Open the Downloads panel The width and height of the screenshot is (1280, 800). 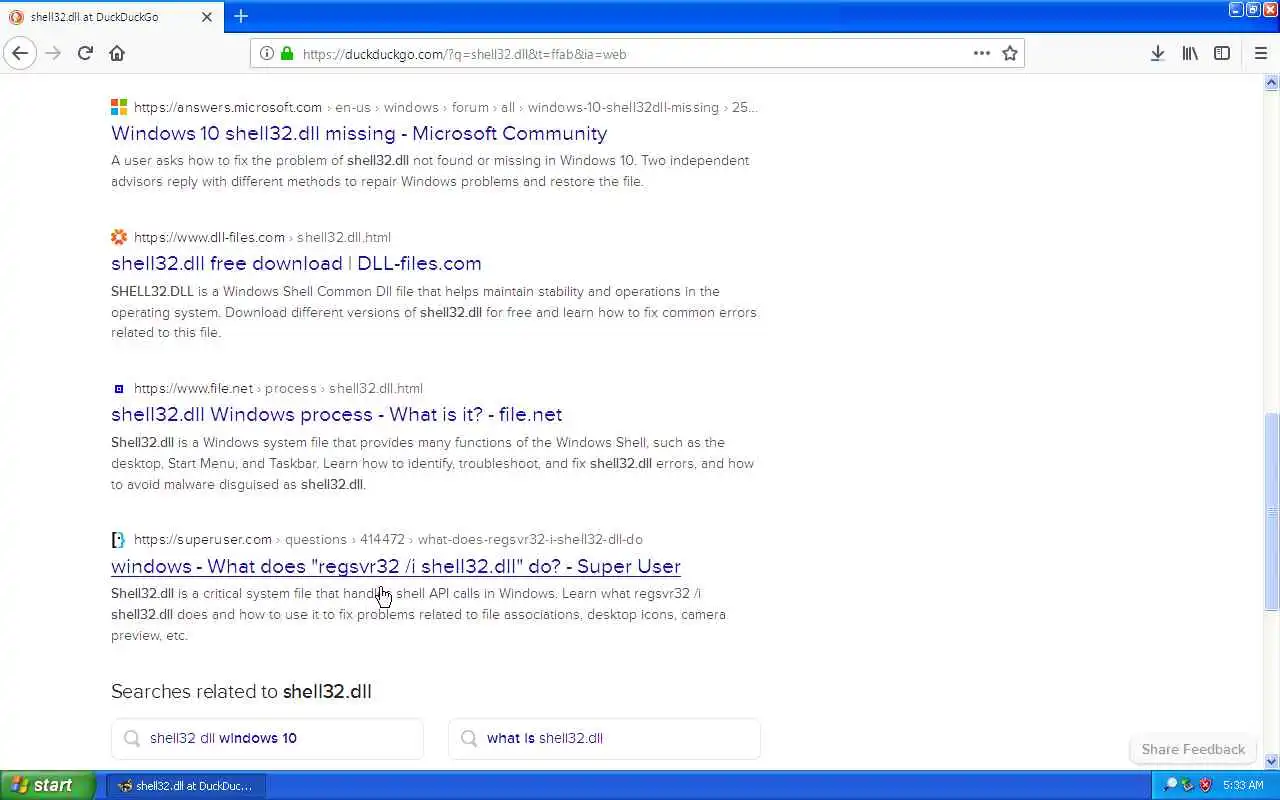click(1157, 53)
